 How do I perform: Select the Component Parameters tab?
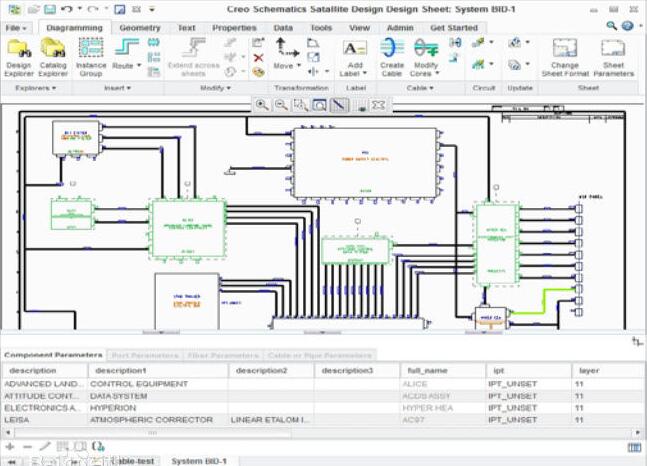tap(53, 355)
